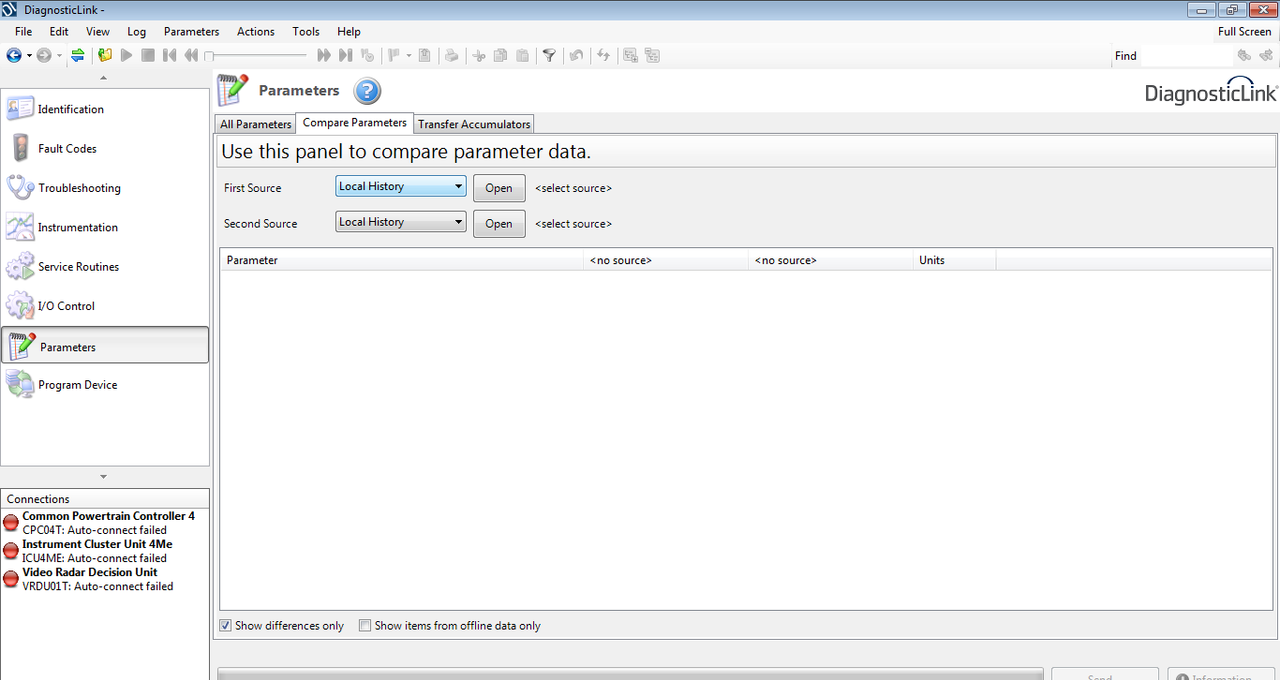Click the Units column header
1280x680 pixels.
[x=955, y=260]
